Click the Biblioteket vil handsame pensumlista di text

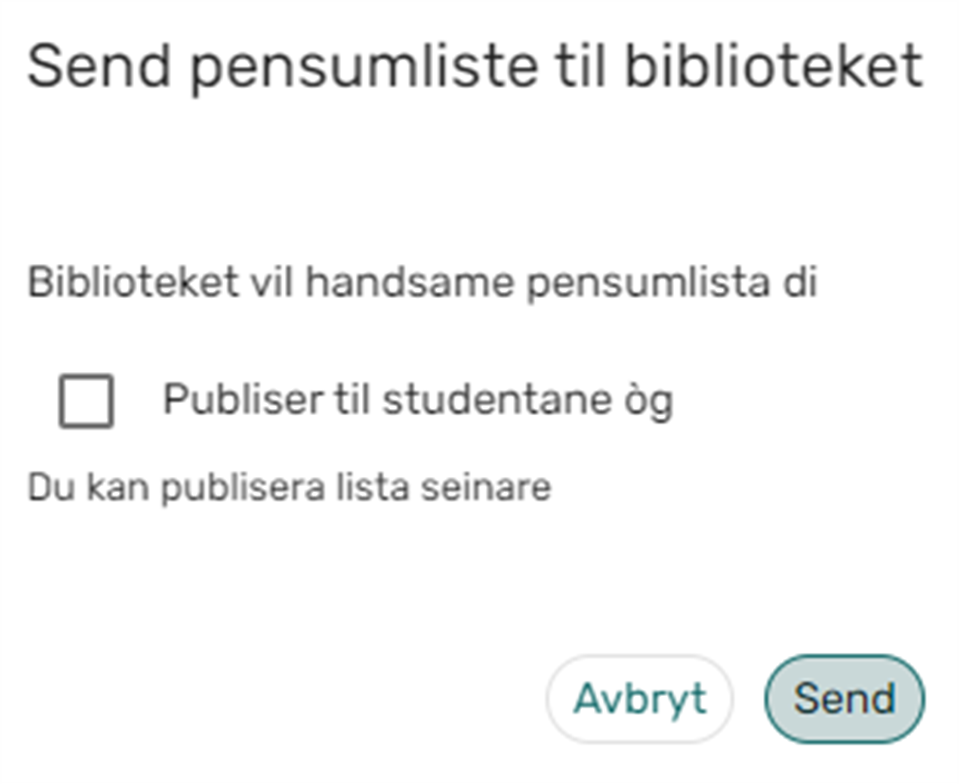(422, 283)
